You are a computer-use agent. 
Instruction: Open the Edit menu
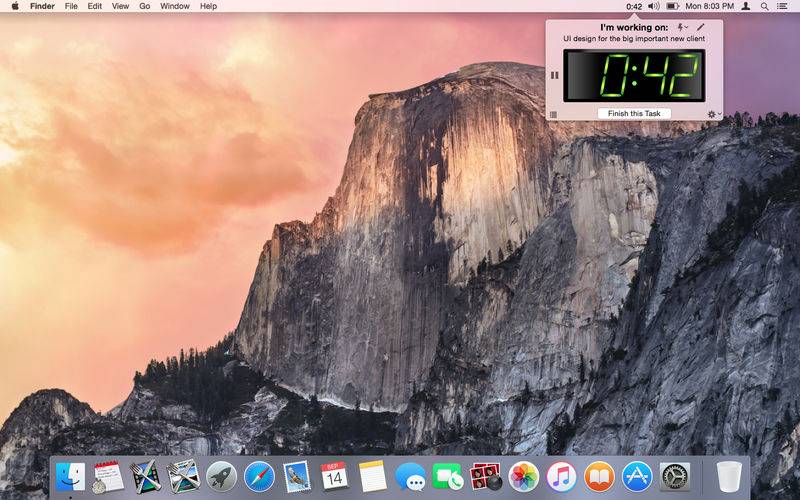[x=94, y=6]
